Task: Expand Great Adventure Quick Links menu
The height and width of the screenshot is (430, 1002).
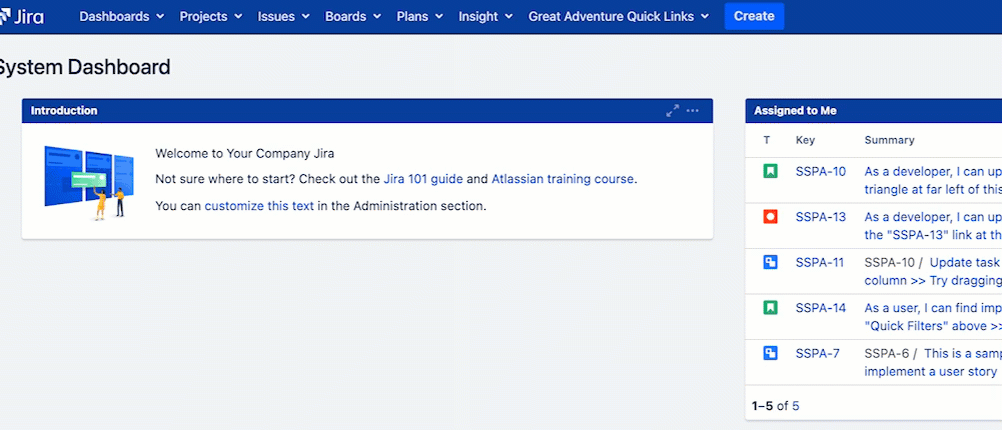Action: click(619, 17)
